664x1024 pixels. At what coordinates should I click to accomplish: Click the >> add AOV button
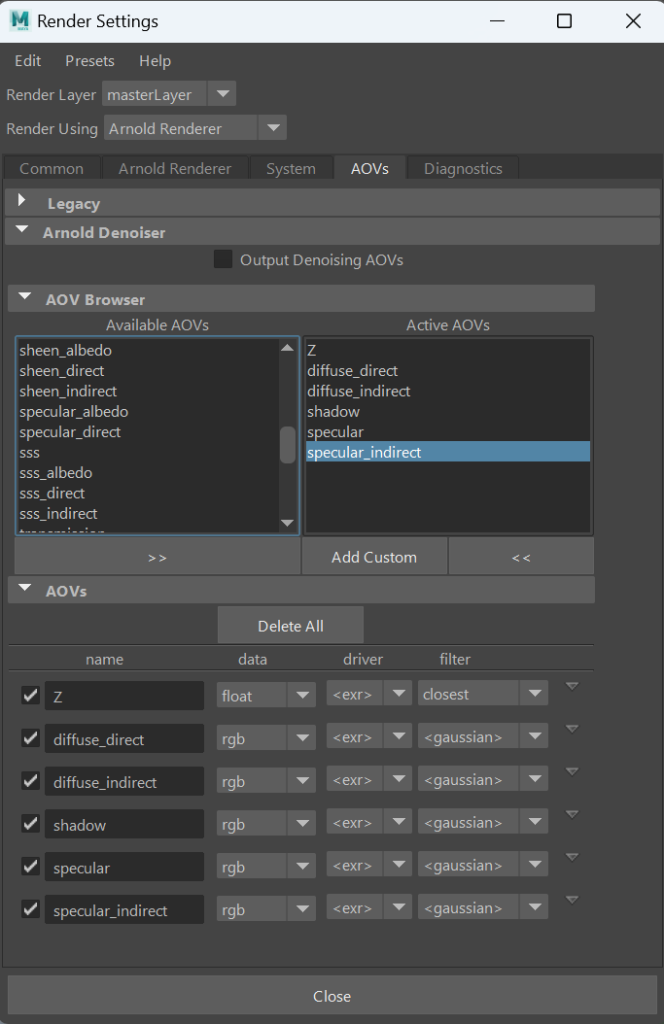tap(157, 557)
